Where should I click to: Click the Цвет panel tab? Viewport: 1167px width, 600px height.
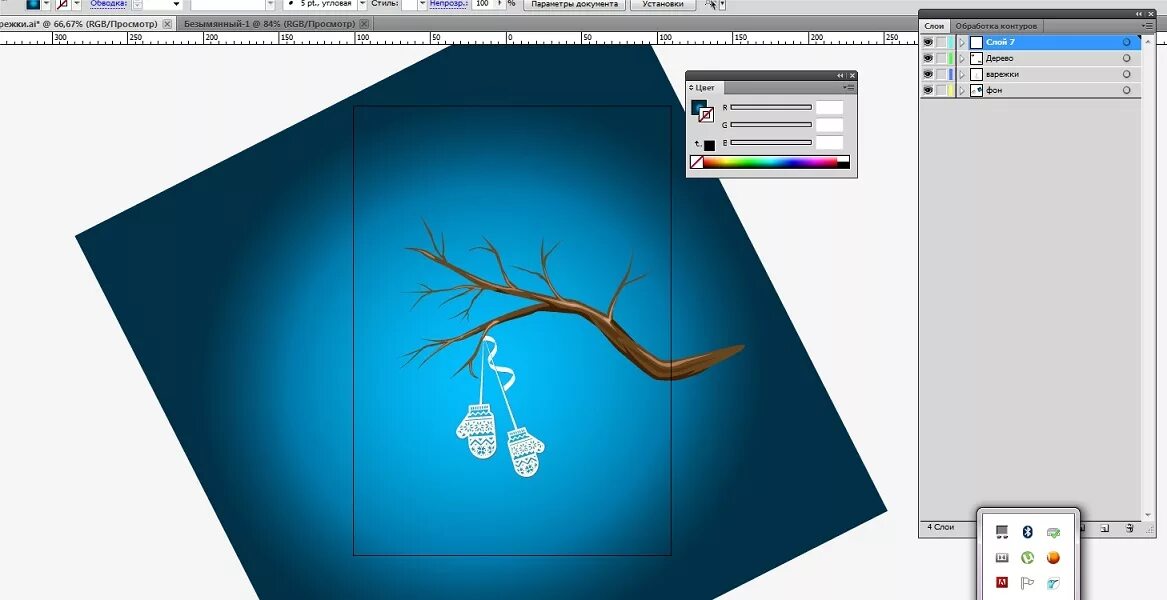pyautogui.click(x=703, y=88)
